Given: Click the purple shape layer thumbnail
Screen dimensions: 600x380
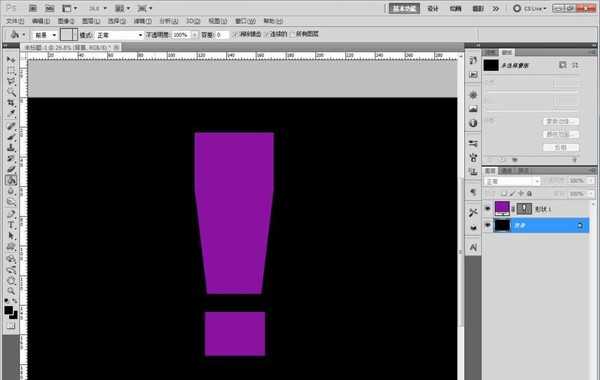Looking at the screenshot, I should [x=502, y=208].
